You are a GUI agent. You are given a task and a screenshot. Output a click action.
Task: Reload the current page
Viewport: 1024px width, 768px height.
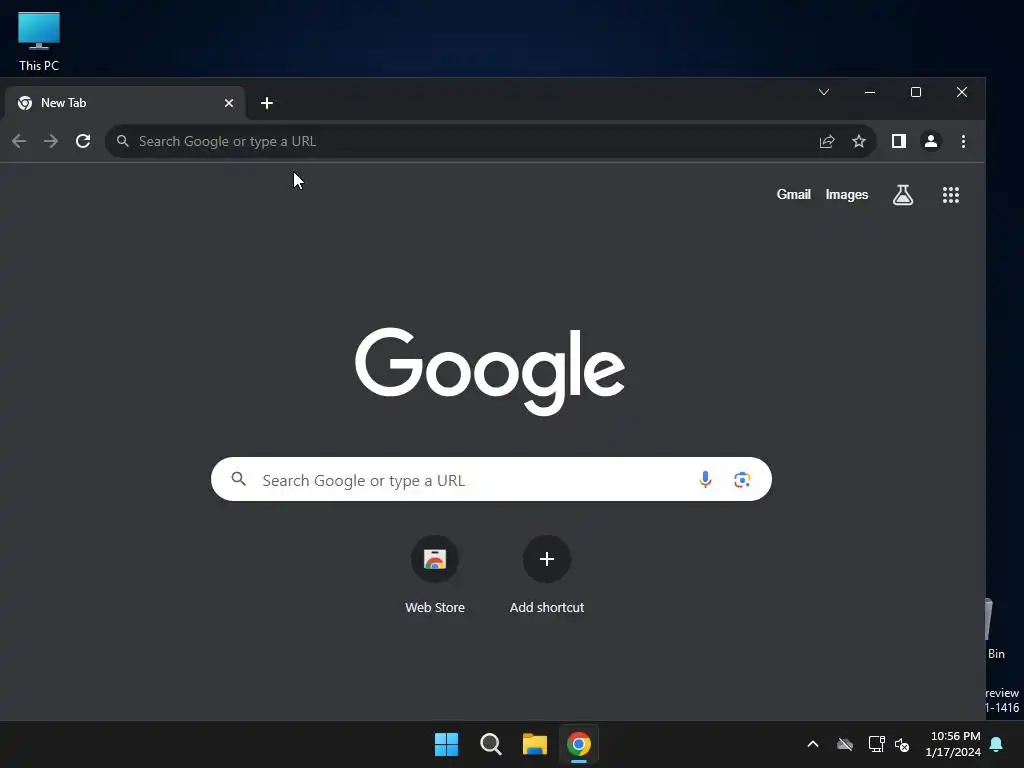point(83,141)
